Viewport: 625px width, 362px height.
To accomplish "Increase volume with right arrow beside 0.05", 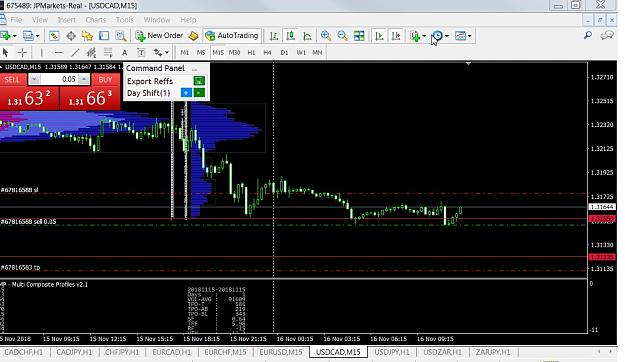I will pos(84,79).
